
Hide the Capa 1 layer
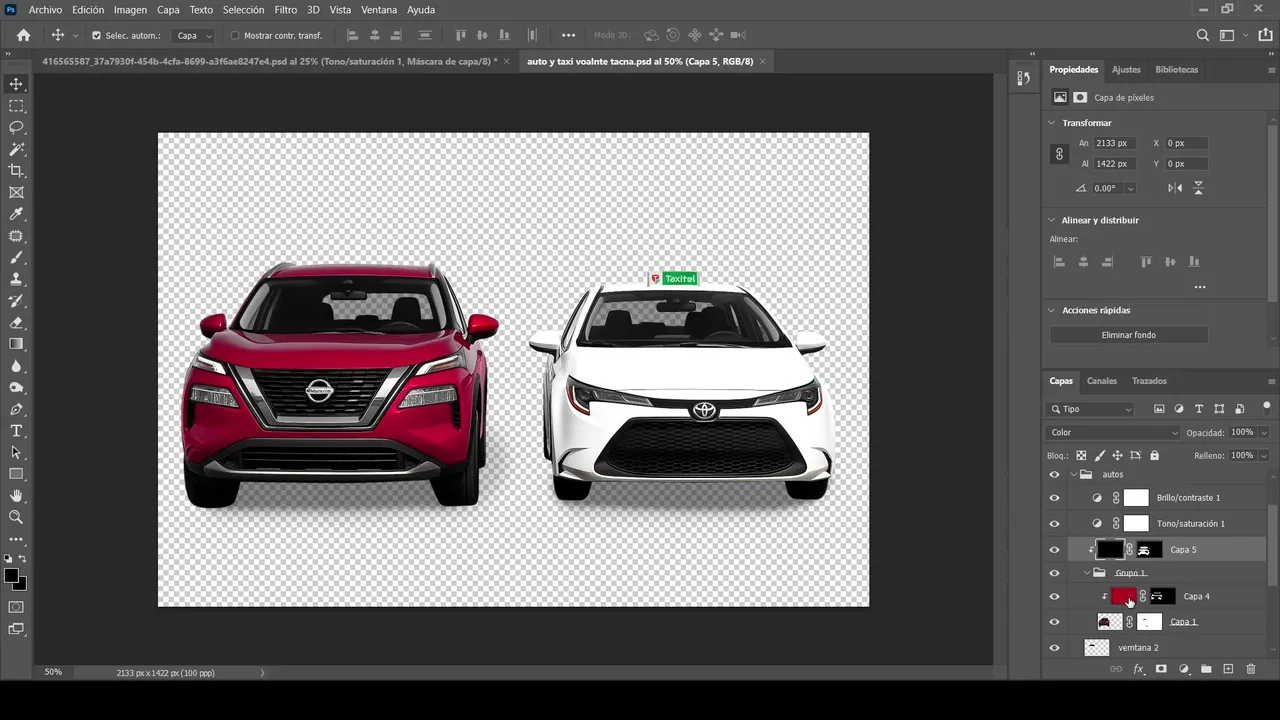1054,622
